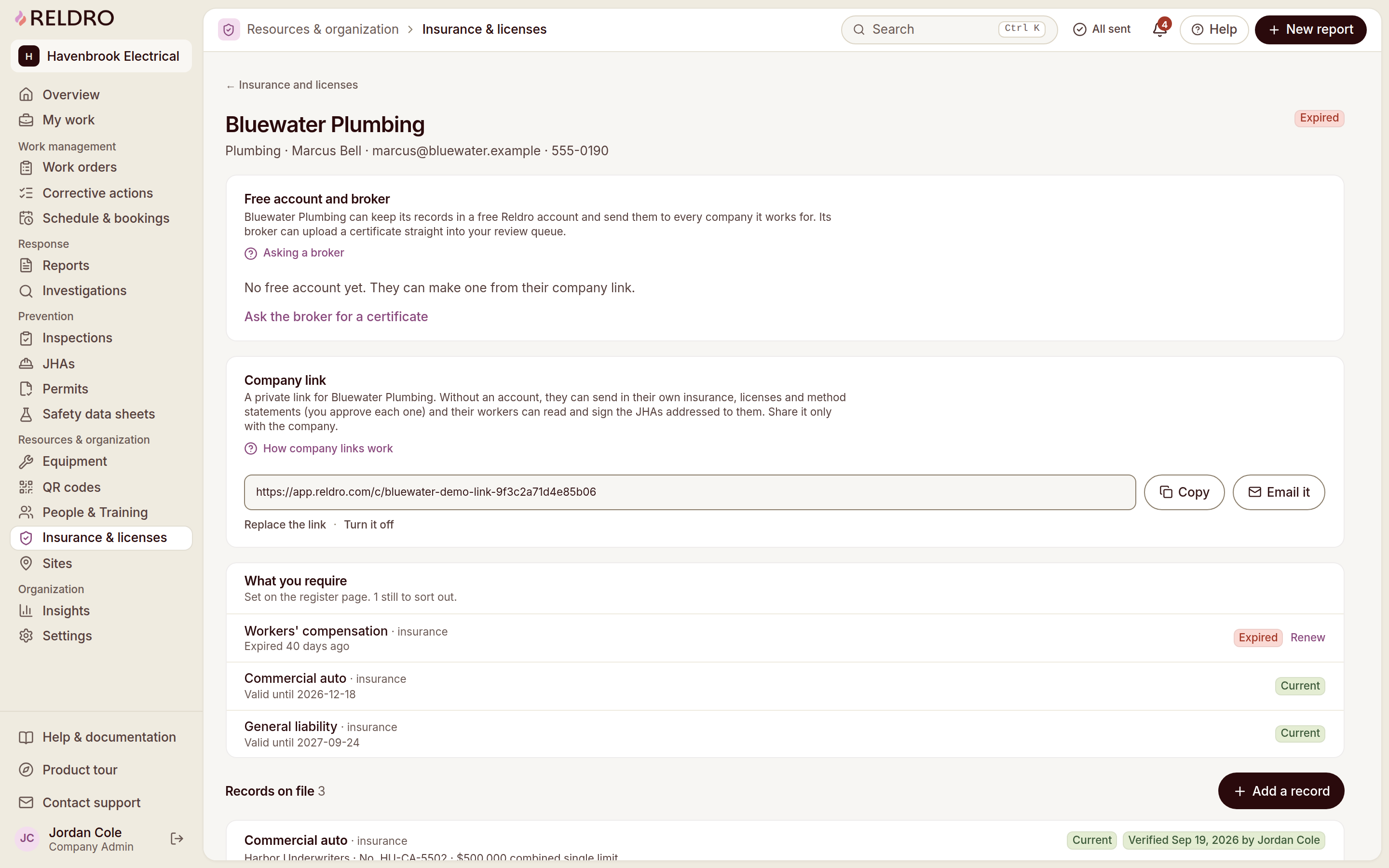
Task: Click the Reldro logo
Action: (x=64, y=18)
